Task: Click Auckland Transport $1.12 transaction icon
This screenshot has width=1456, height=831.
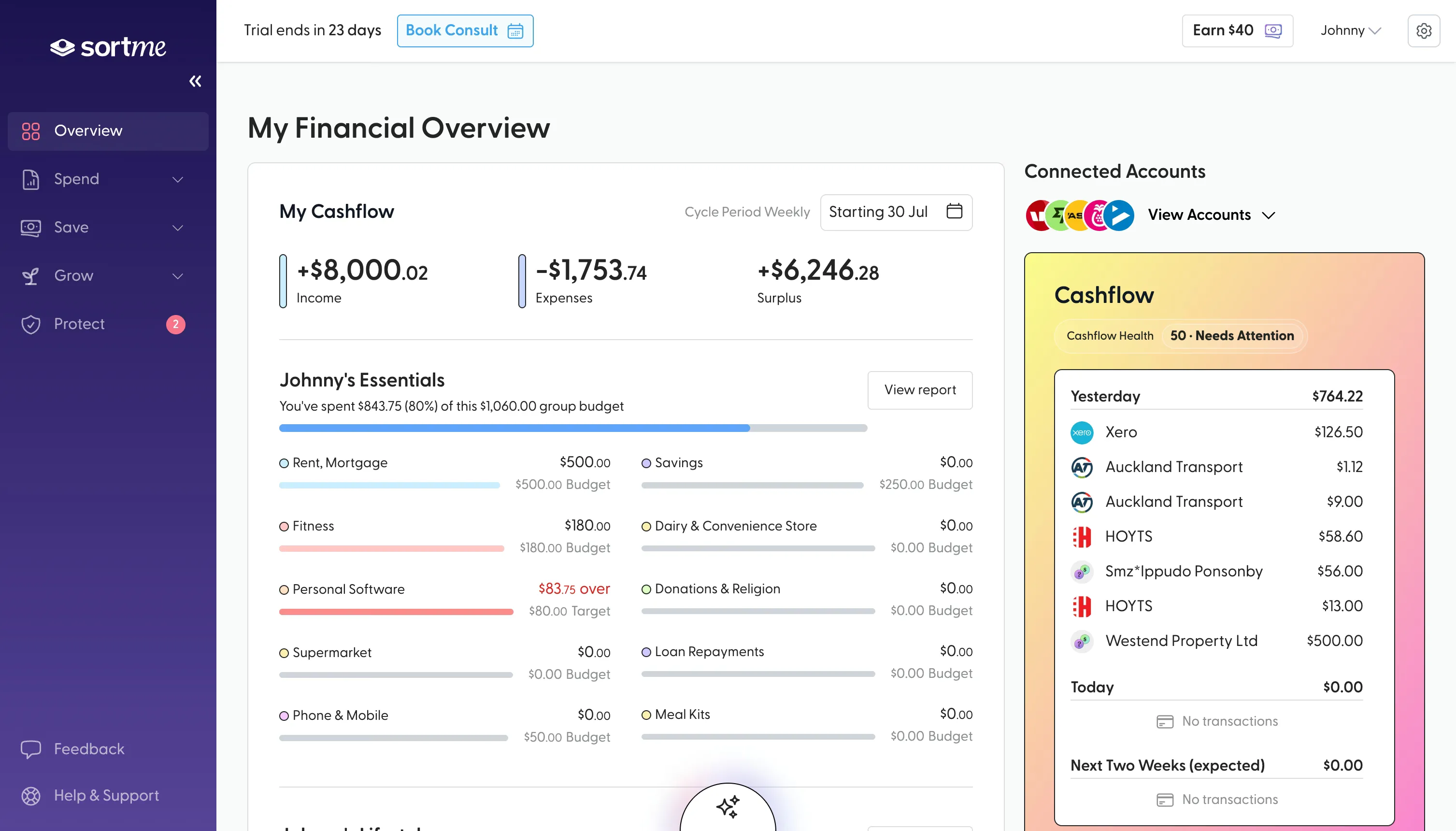Action: [1081, 467]
